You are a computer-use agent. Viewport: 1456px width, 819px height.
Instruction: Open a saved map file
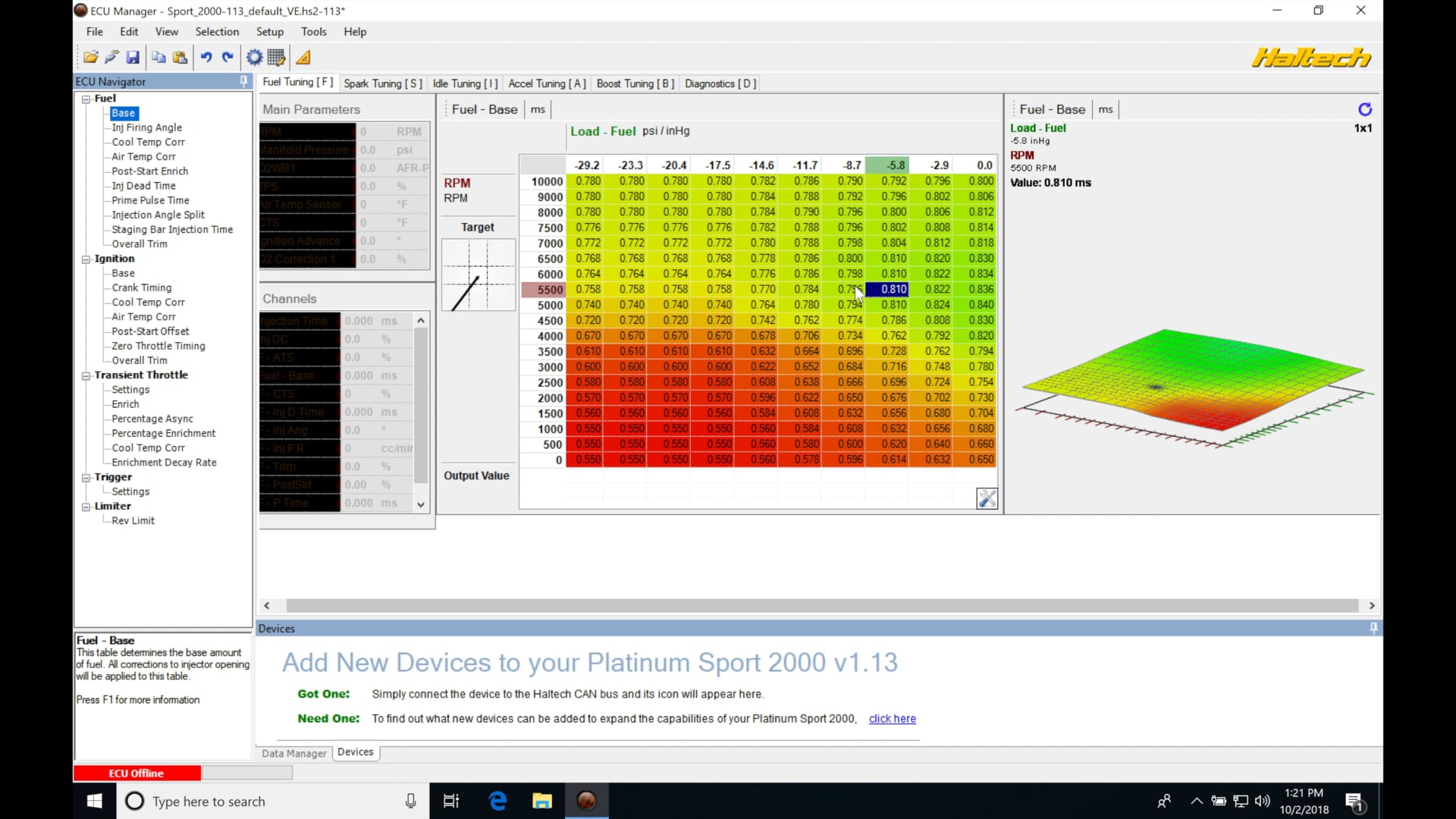[x=90, y=57]
